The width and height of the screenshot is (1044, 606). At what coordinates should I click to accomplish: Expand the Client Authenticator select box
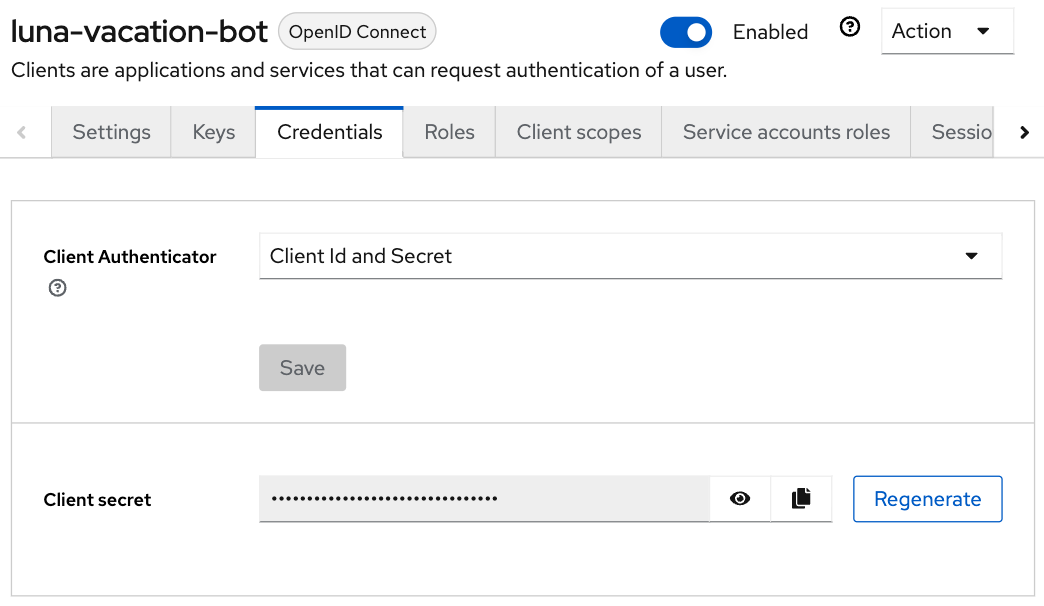(630, 256)
